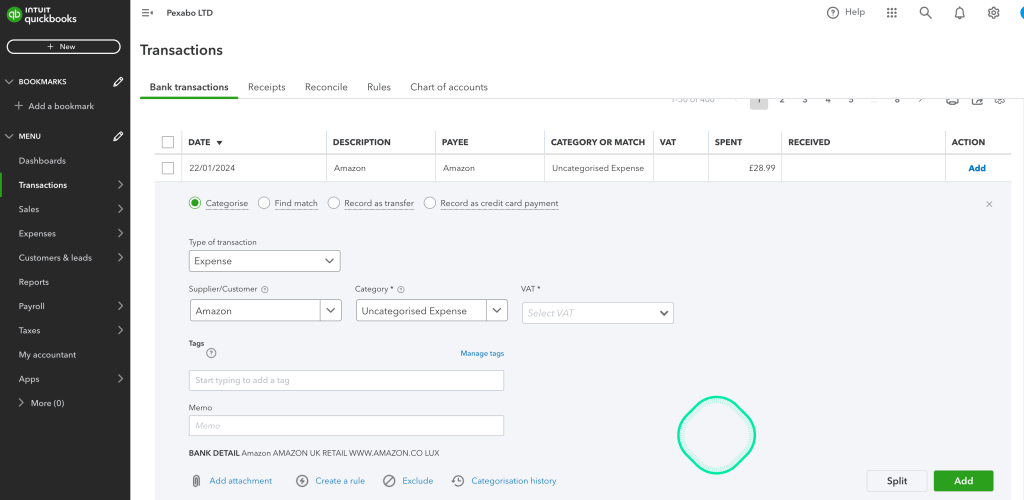The height and width of the screenshot is (500, 1024).
Task: Tick the select-all header checkbox
Action: coord(168,142)
